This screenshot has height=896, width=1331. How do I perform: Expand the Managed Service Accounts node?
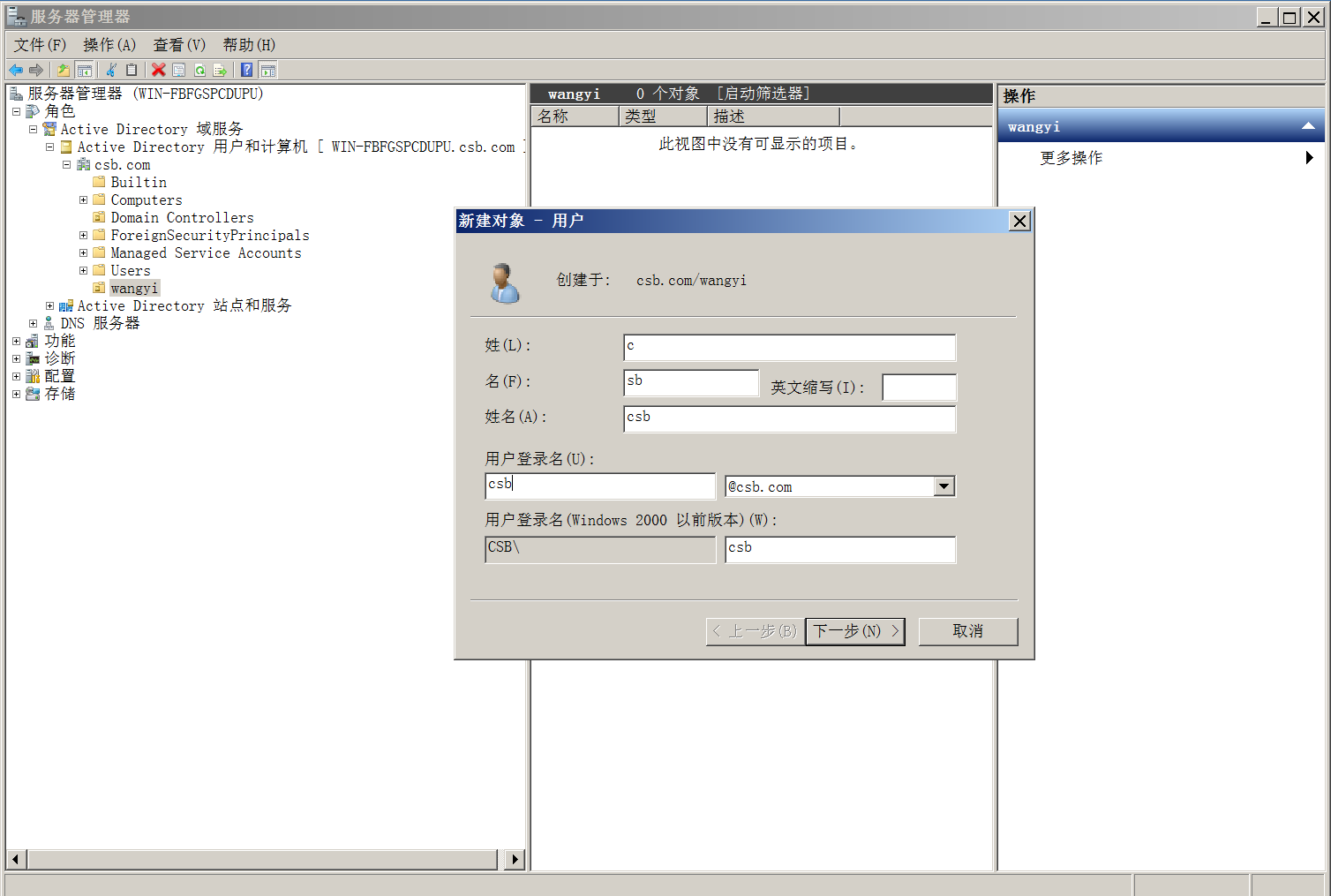(83, 252)
